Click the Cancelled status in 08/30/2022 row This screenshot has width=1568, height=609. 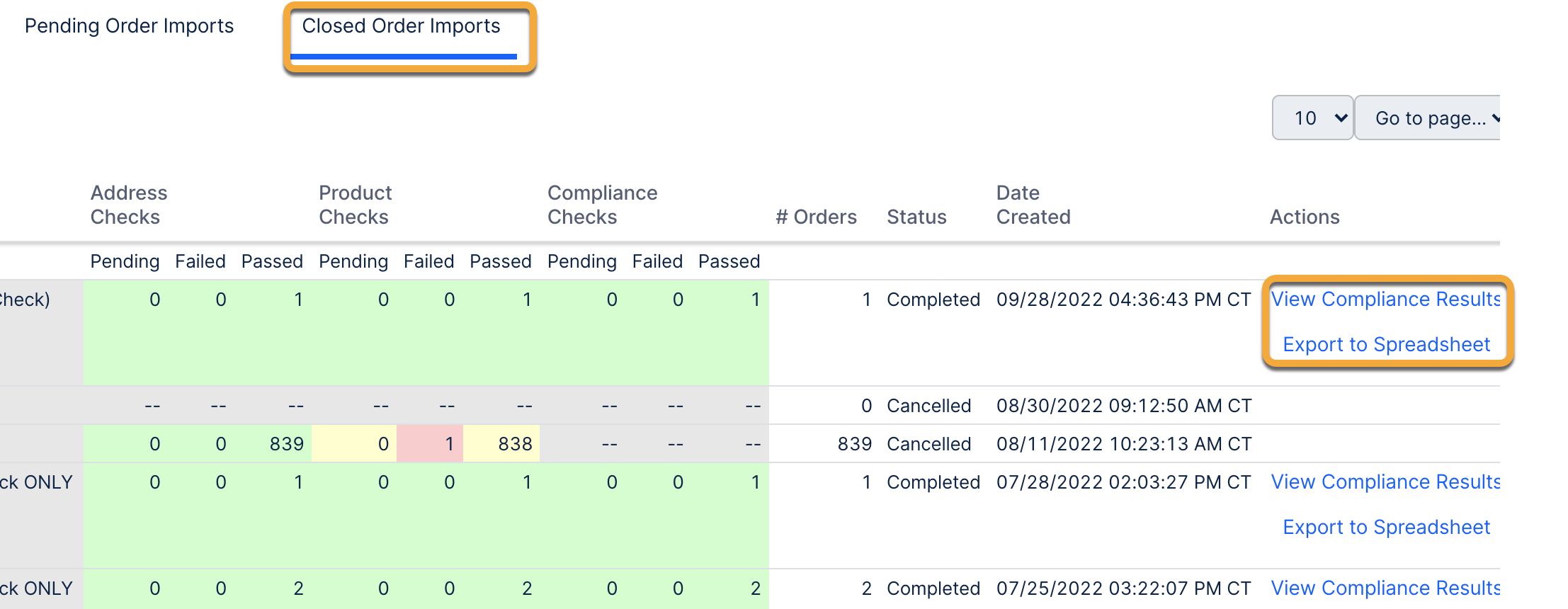[x=928, y=406]
